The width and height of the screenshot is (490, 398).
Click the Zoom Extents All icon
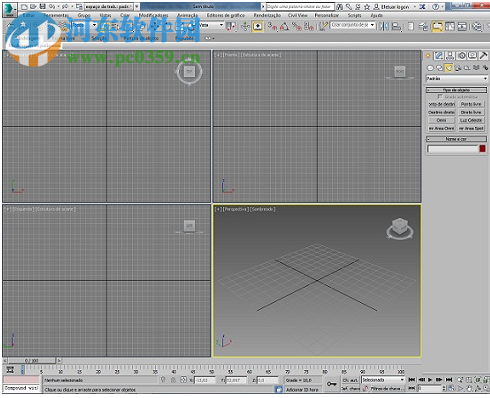pos(486,379)
